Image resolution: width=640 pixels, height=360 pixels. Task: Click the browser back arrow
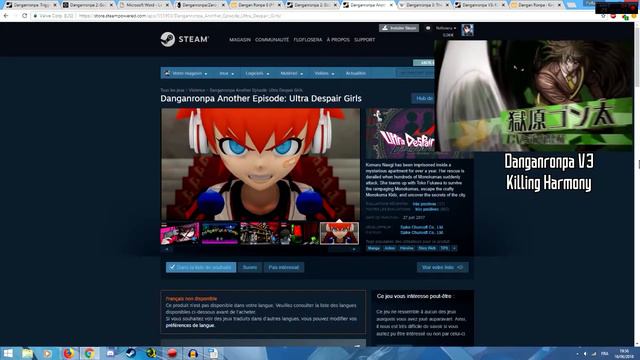tap(6, 16)
